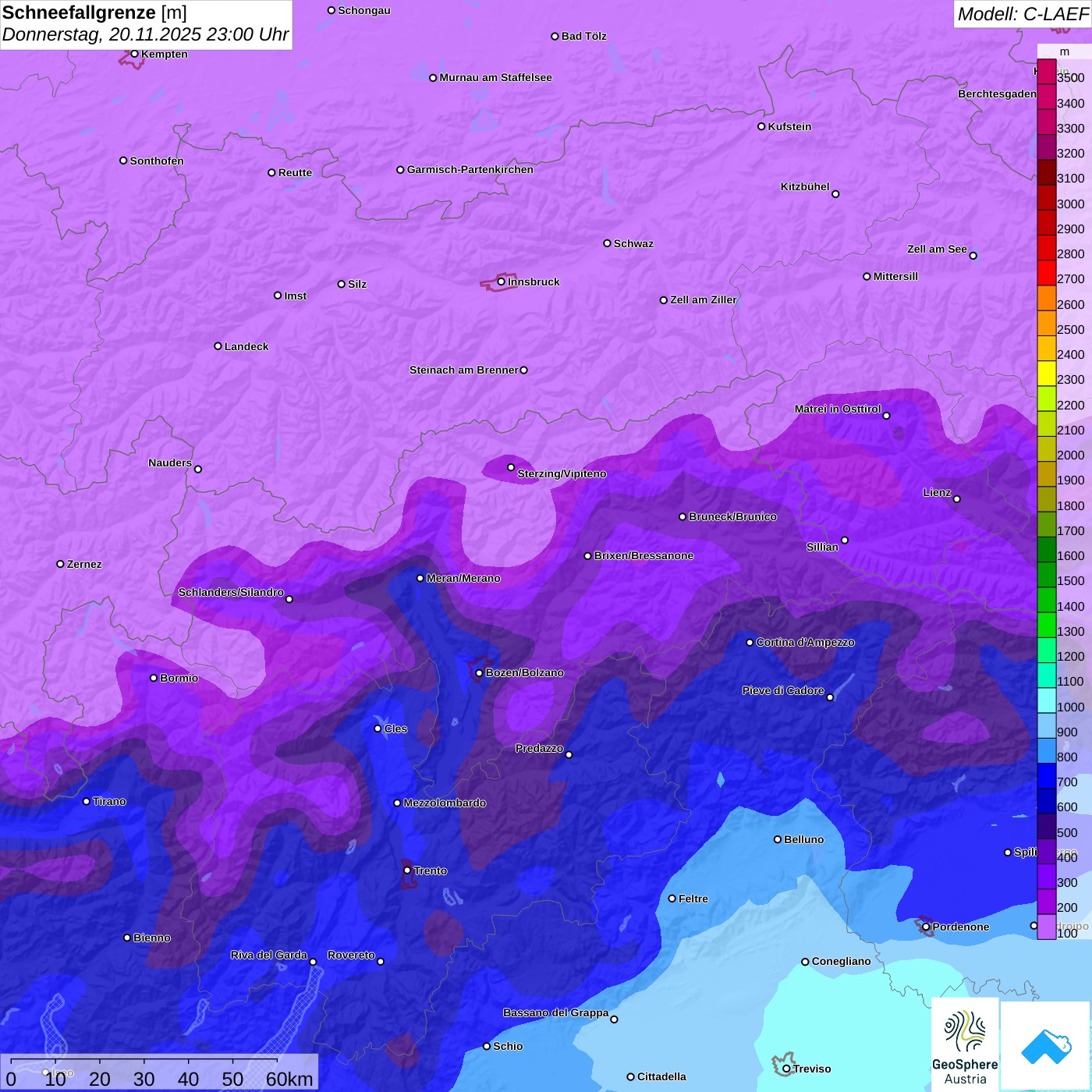Click the Pordenone city marker dot
1092x1092 pixels.
point(926,927)
